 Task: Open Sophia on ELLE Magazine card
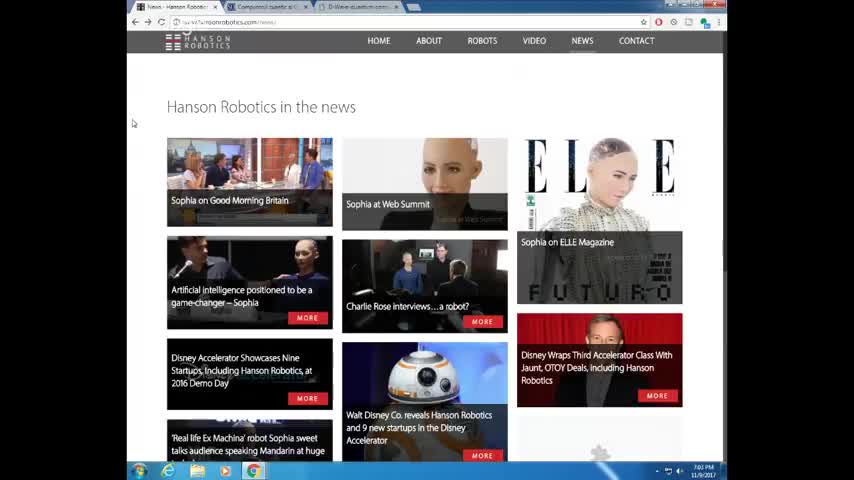tap(600, 221)
